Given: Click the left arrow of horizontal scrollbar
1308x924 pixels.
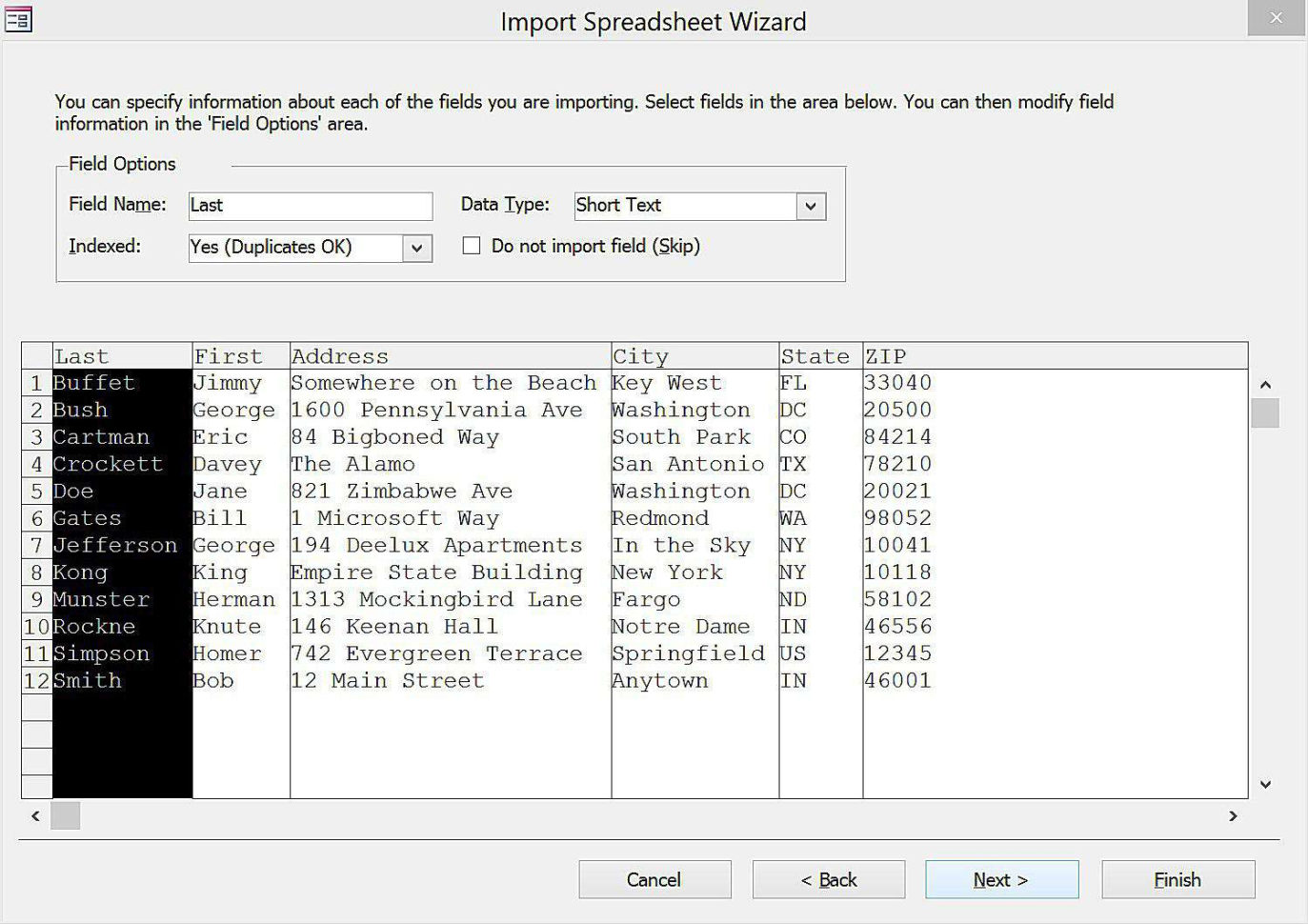Looking at the screenshot, I should pos(34,816).
